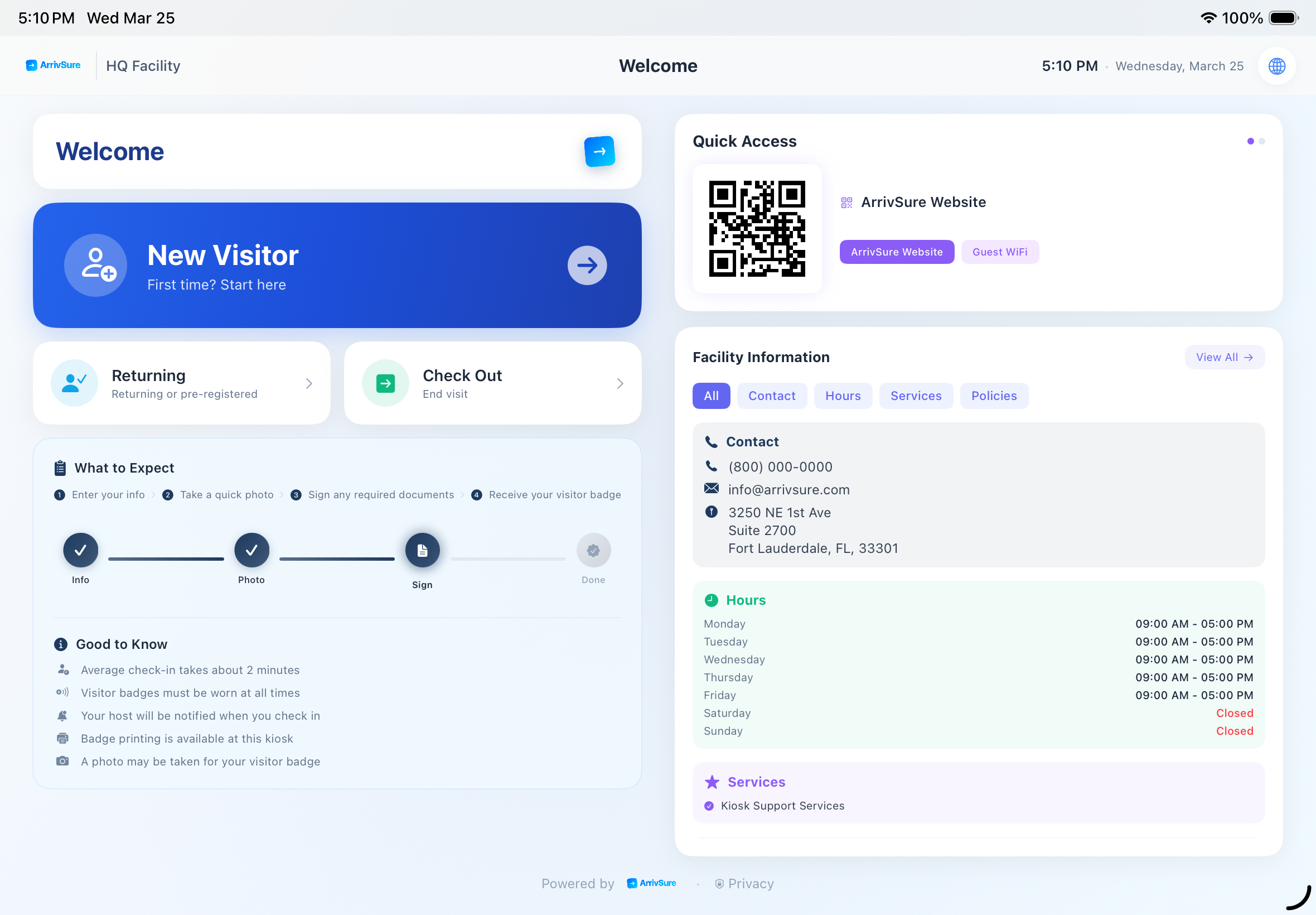Open Check Out via its chevron
1316x915 pixels.
tap(620, 383)
